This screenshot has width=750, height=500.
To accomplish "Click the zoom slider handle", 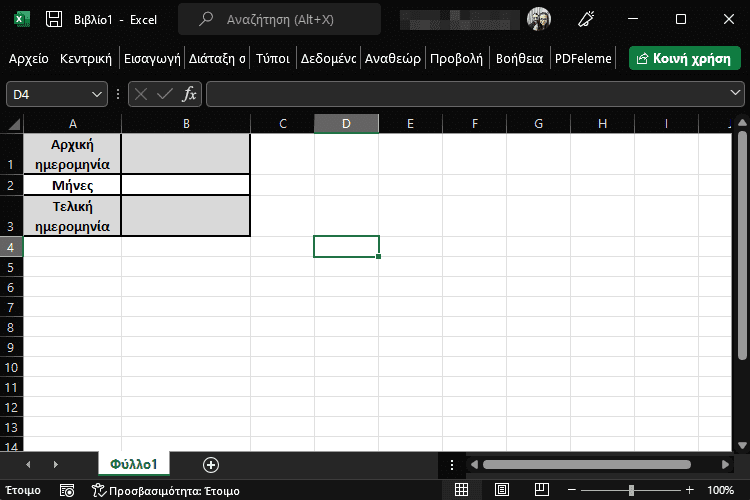I will [630, 490].
